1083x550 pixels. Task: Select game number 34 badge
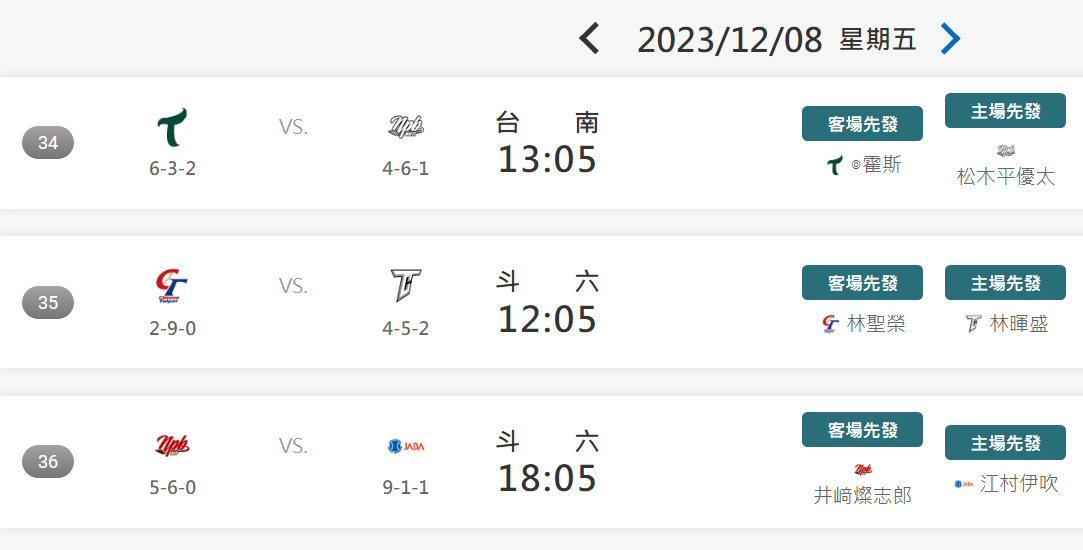coord(48,142)
